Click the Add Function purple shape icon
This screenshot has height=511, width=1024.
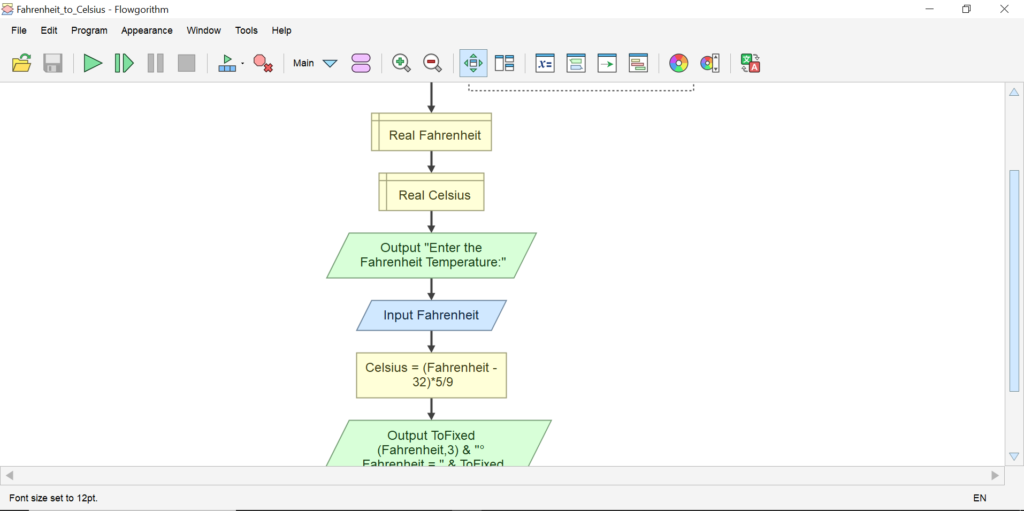[361, 64]
